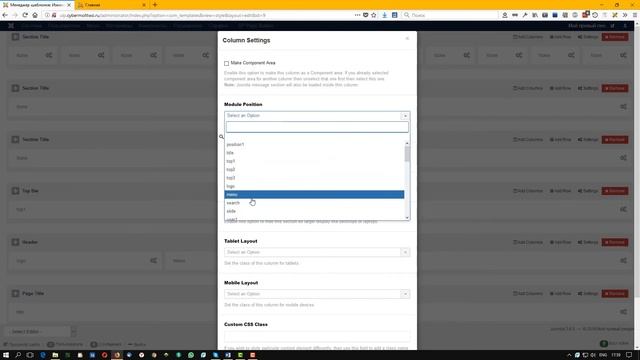
Task: Reload the current page
Action: 25,15
